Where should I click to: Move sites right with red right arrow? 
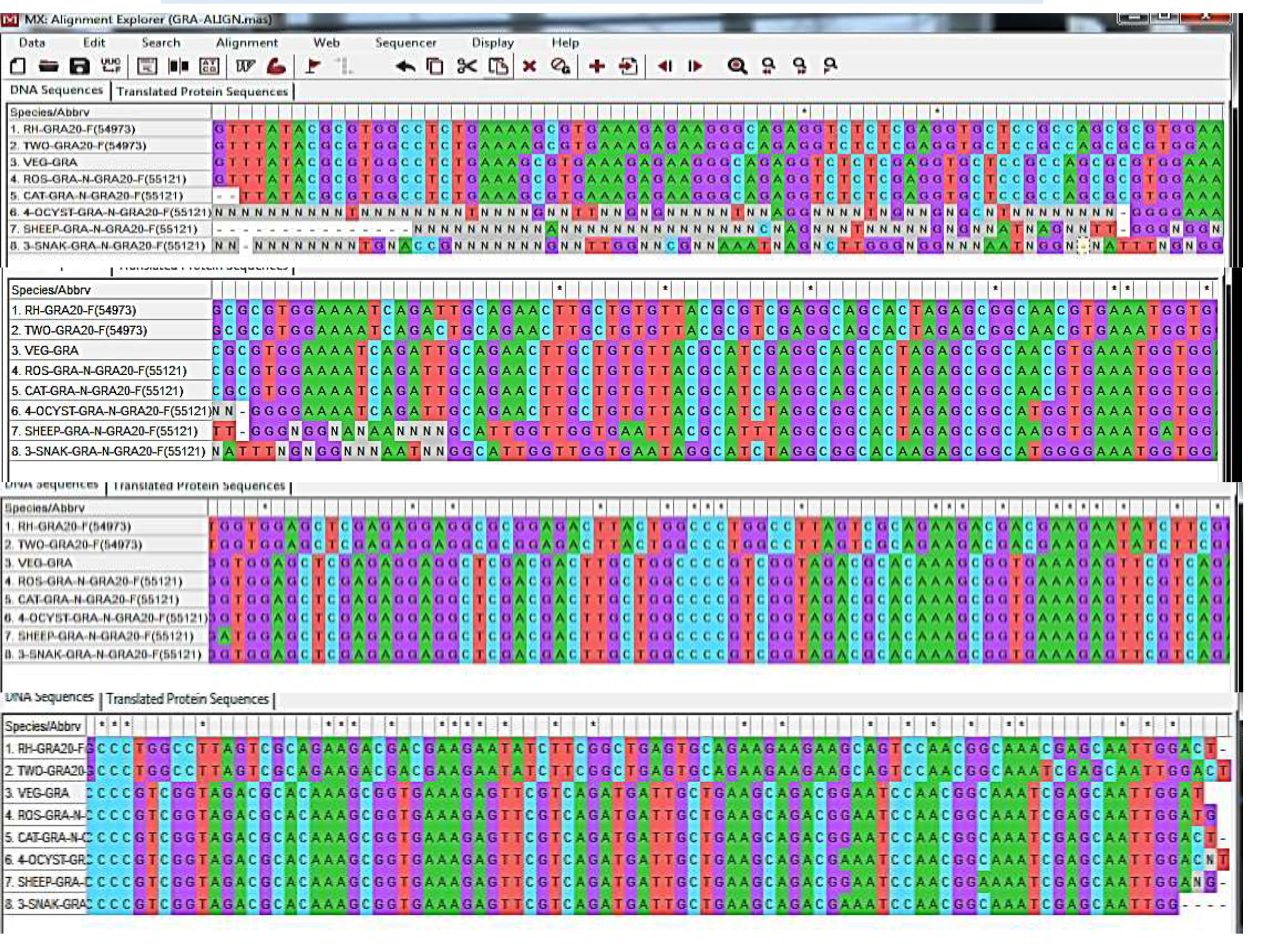point(695,66)
